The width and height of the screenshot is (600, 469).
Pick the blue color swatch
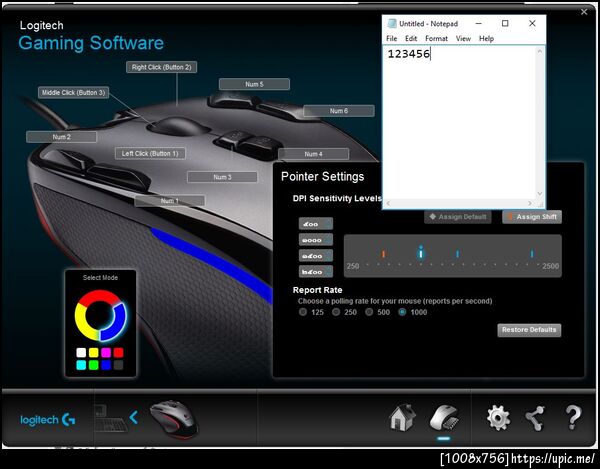click(106, 365)
